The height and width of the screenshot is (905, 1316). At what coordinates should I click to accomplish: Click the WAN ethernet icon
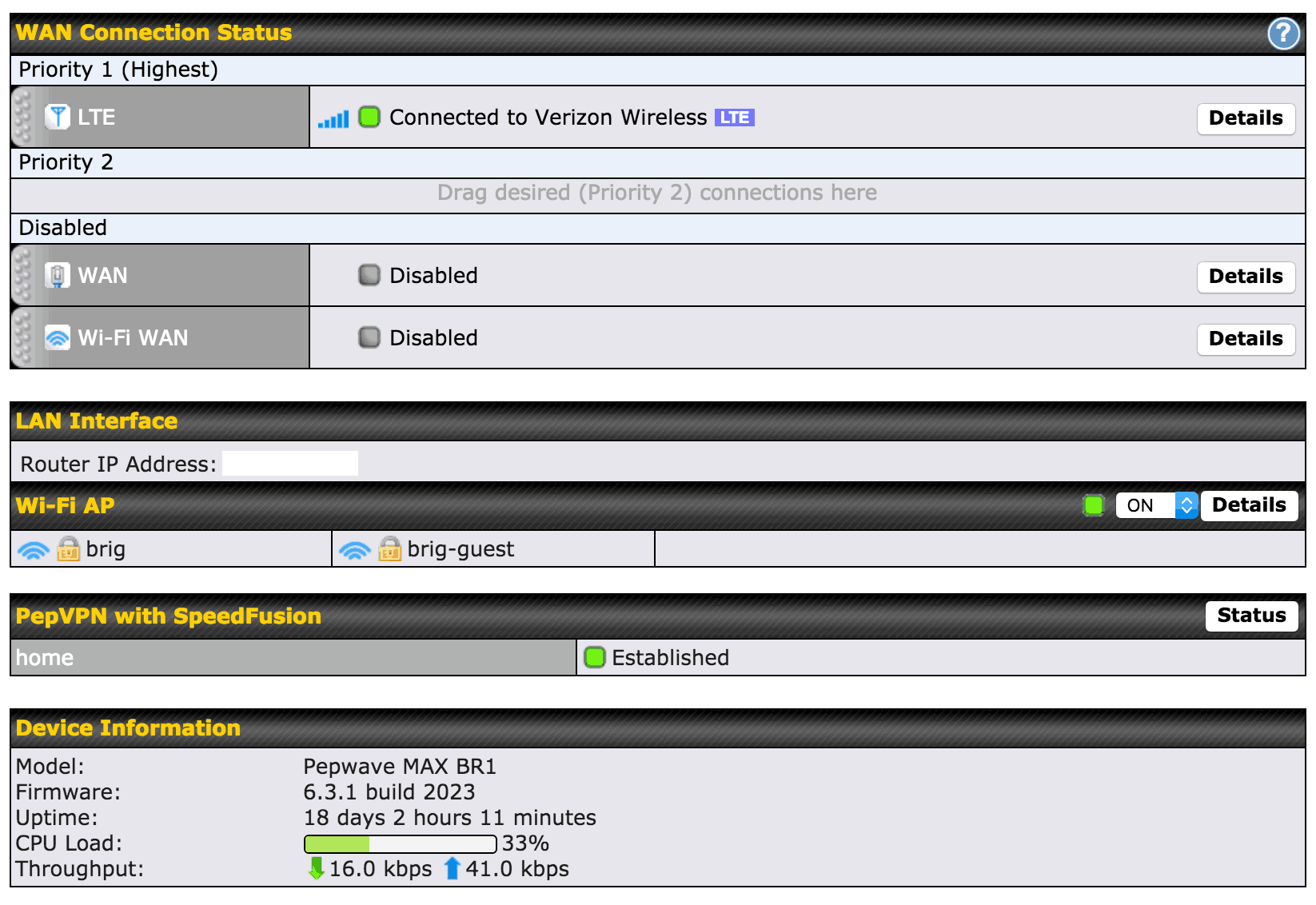click(57, 274)
